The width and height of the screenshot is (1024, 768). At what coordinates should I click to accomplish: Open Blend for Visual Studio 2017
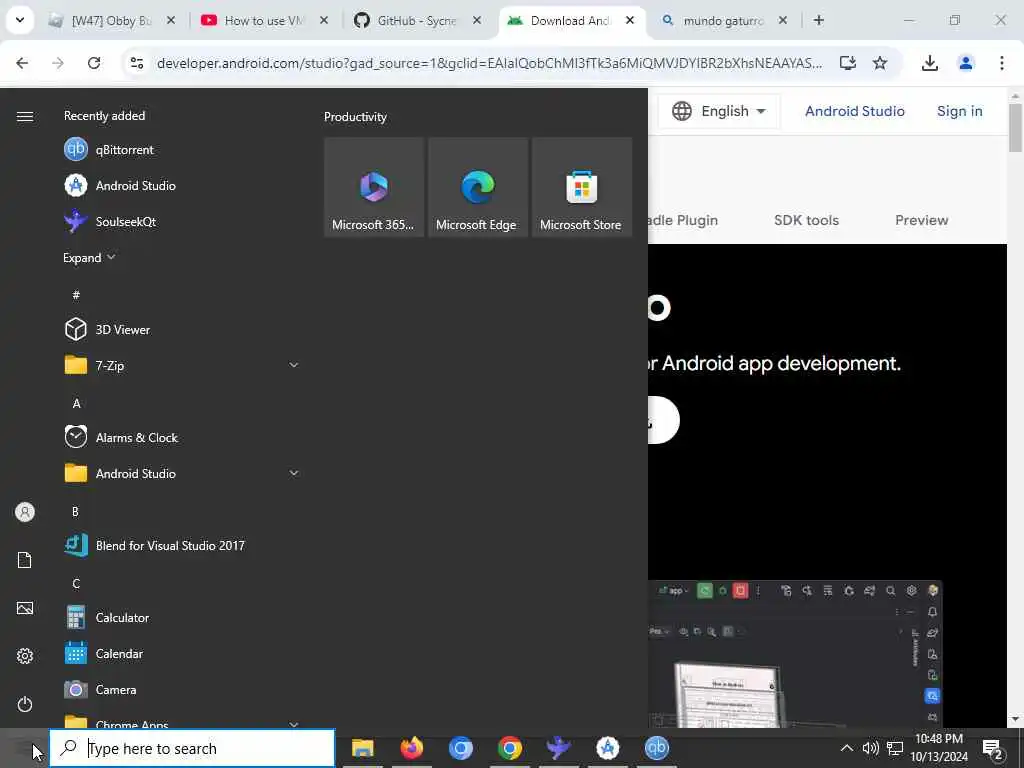[182, 545]
